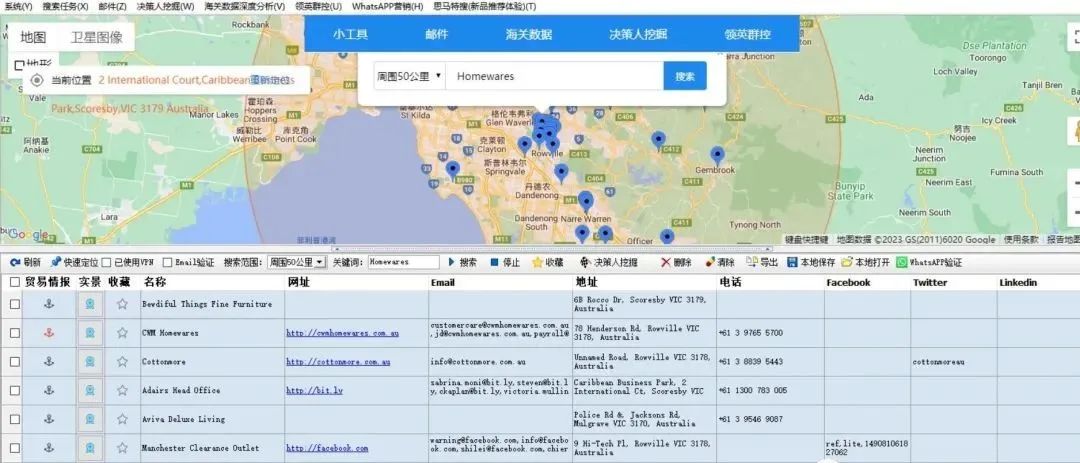This screenshot has width=1080, height=463.
Task: Switch to 小工具 tab in blue bar
Action: [350, 34]
